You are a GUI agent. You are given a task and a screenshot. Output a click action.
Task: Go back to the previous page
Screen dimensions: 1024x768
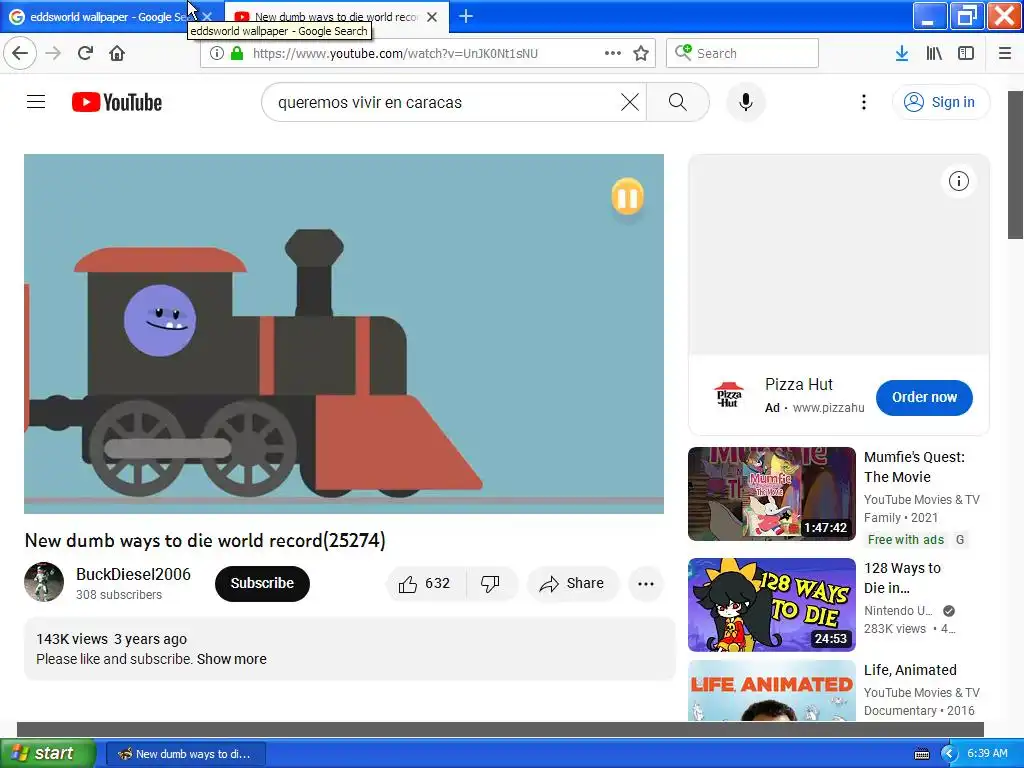(20, 53)
